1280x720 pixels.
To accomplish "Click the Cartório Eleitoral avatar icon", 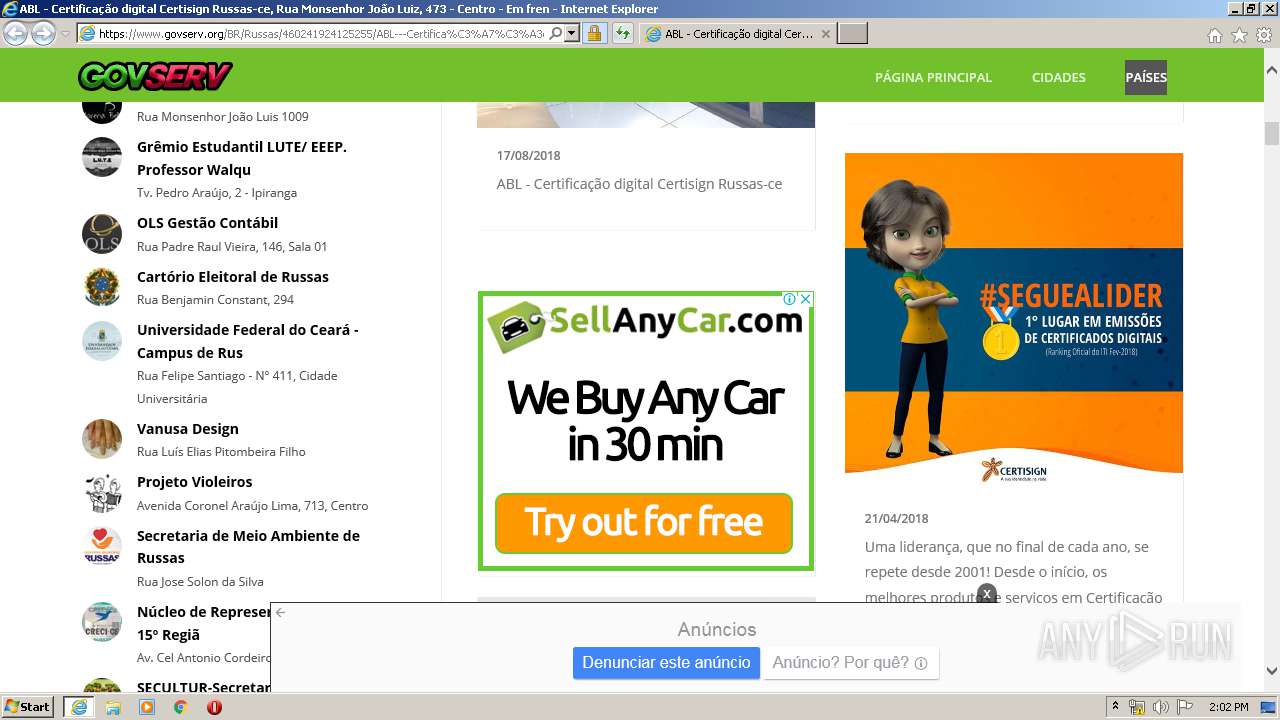I will [x=102, y=287].
